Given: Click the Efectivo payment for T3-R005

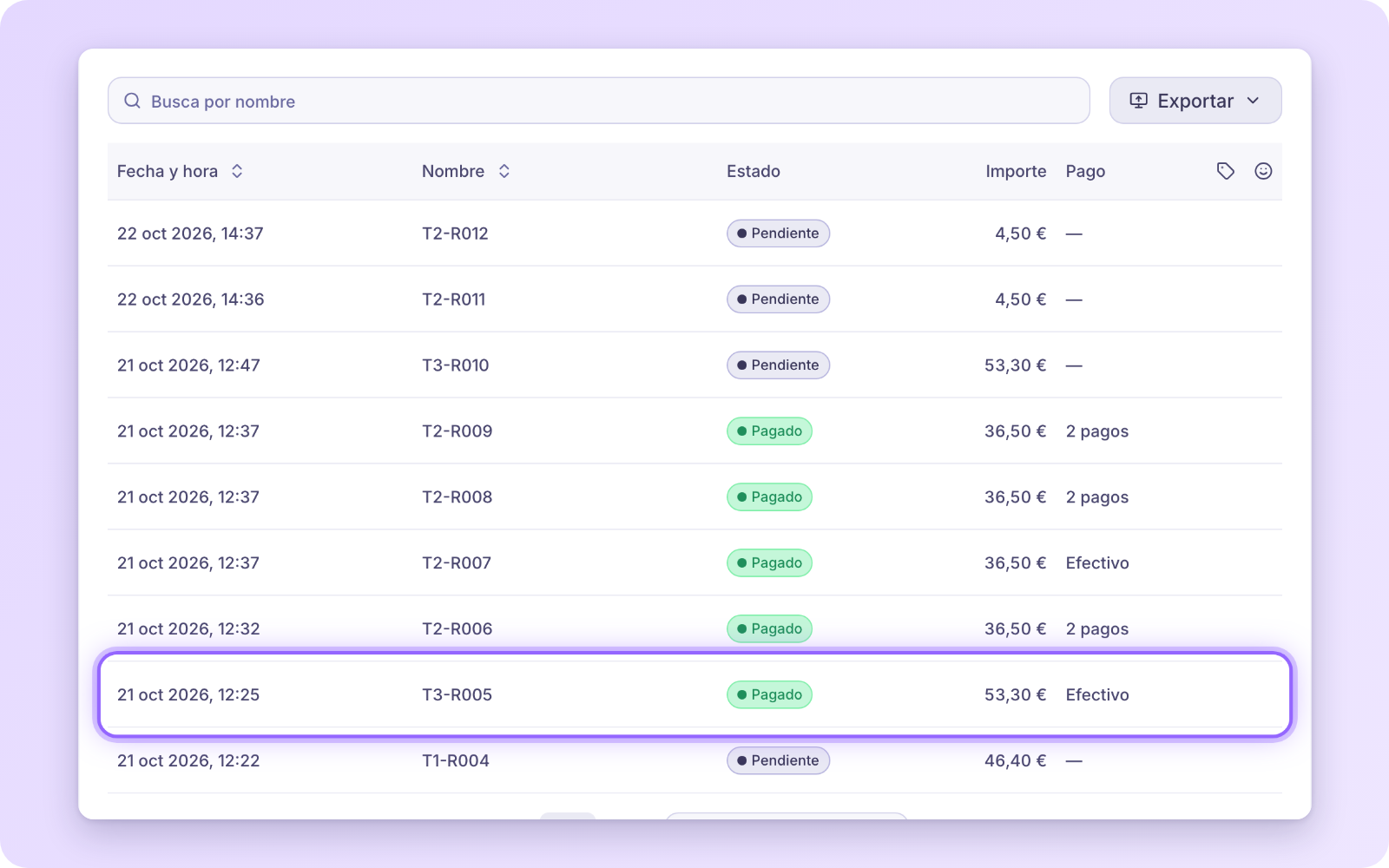Looking at the screenshot, I should point(1097,695).
